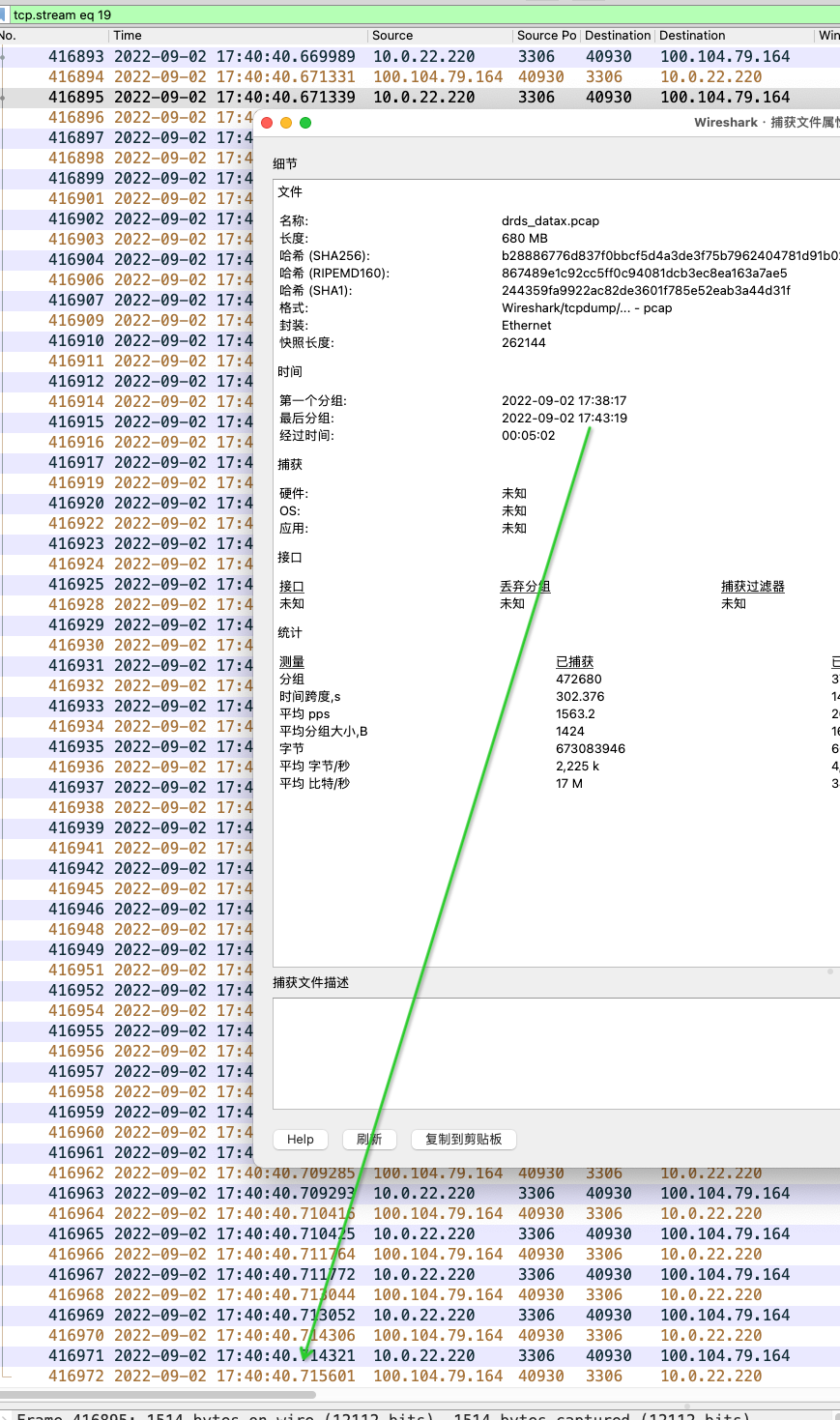
Task: Click source 10.0.22.220 in row 416963
Action: pos(424,1194)
